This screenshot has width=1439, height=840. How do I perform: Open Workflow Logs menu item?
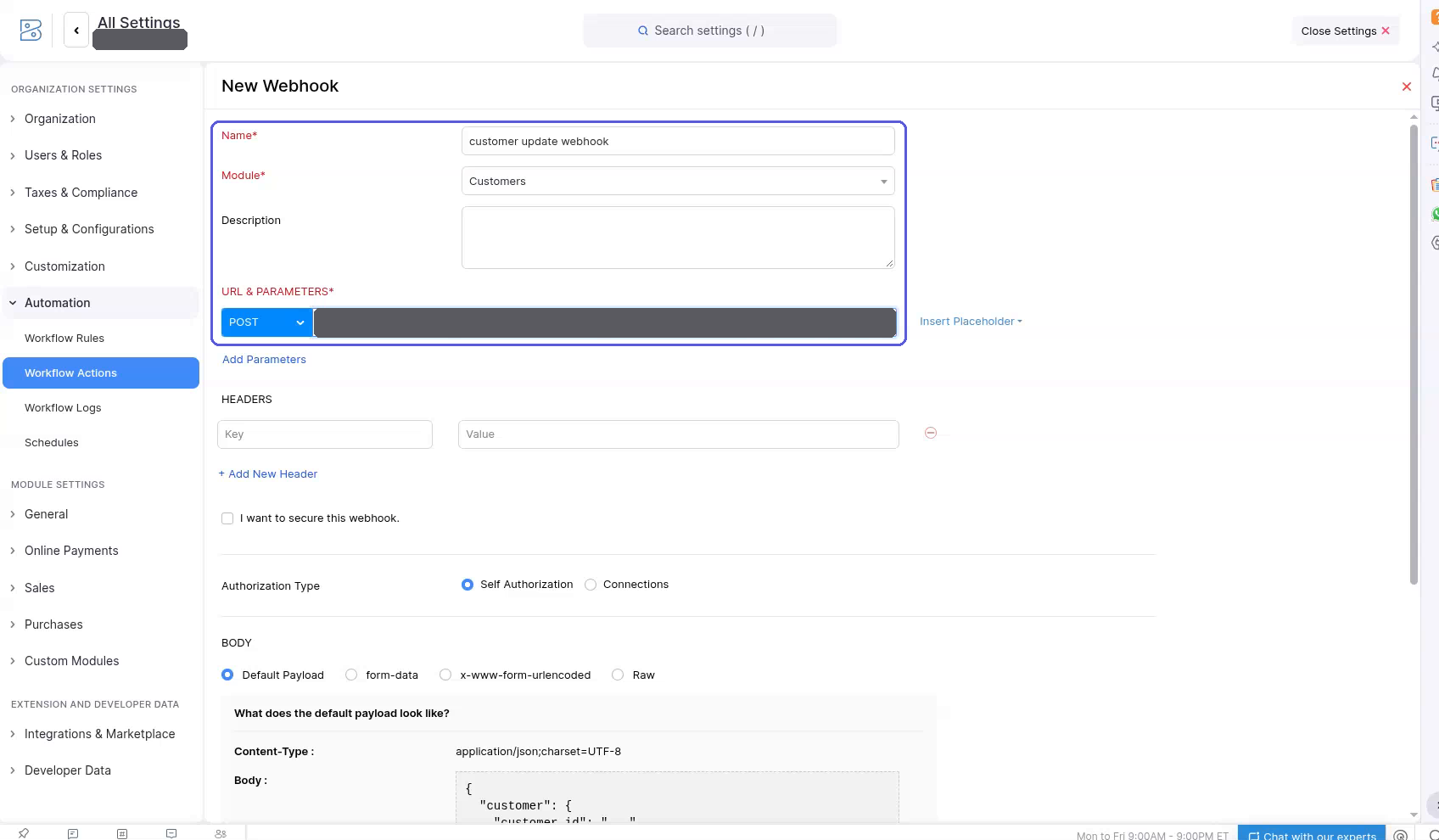[x=63, y=407]
